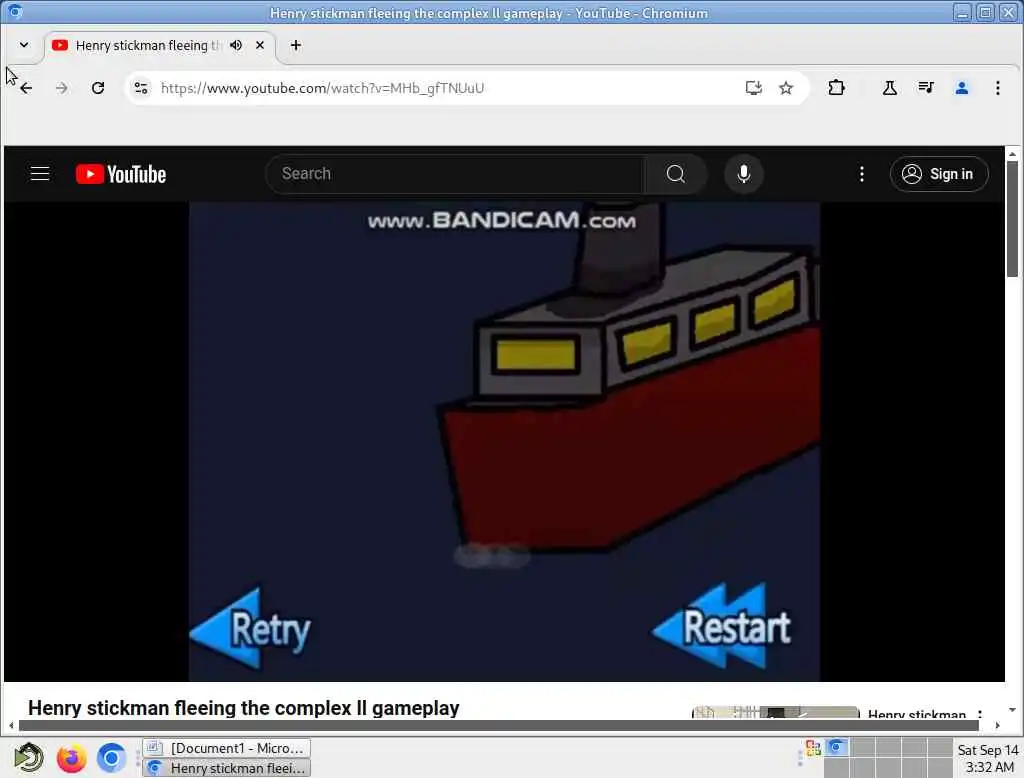Open media controls icon in toolbar

point(925,88)
